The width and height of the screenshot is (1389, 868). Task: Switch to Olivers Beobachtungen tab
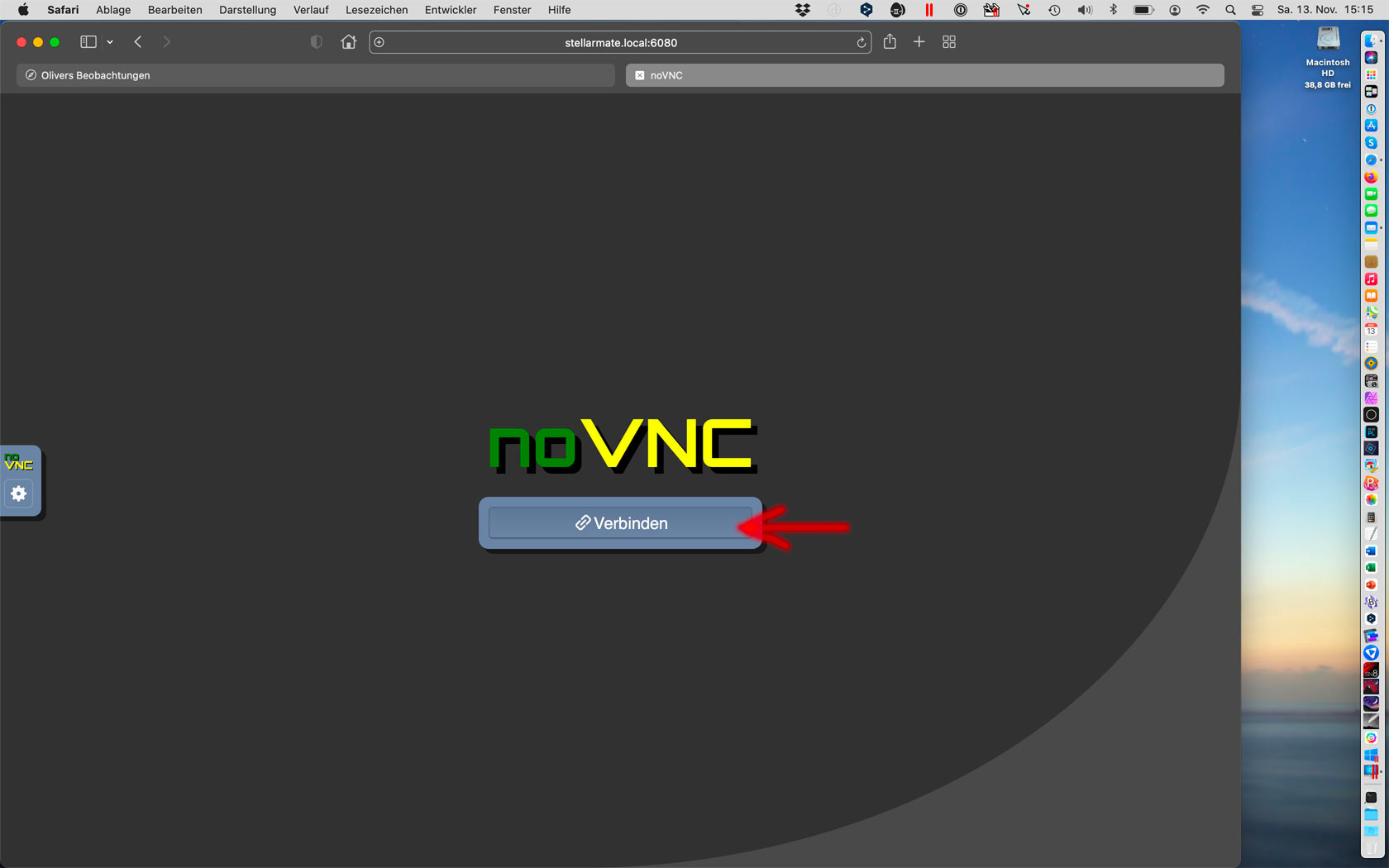point(316,75)
